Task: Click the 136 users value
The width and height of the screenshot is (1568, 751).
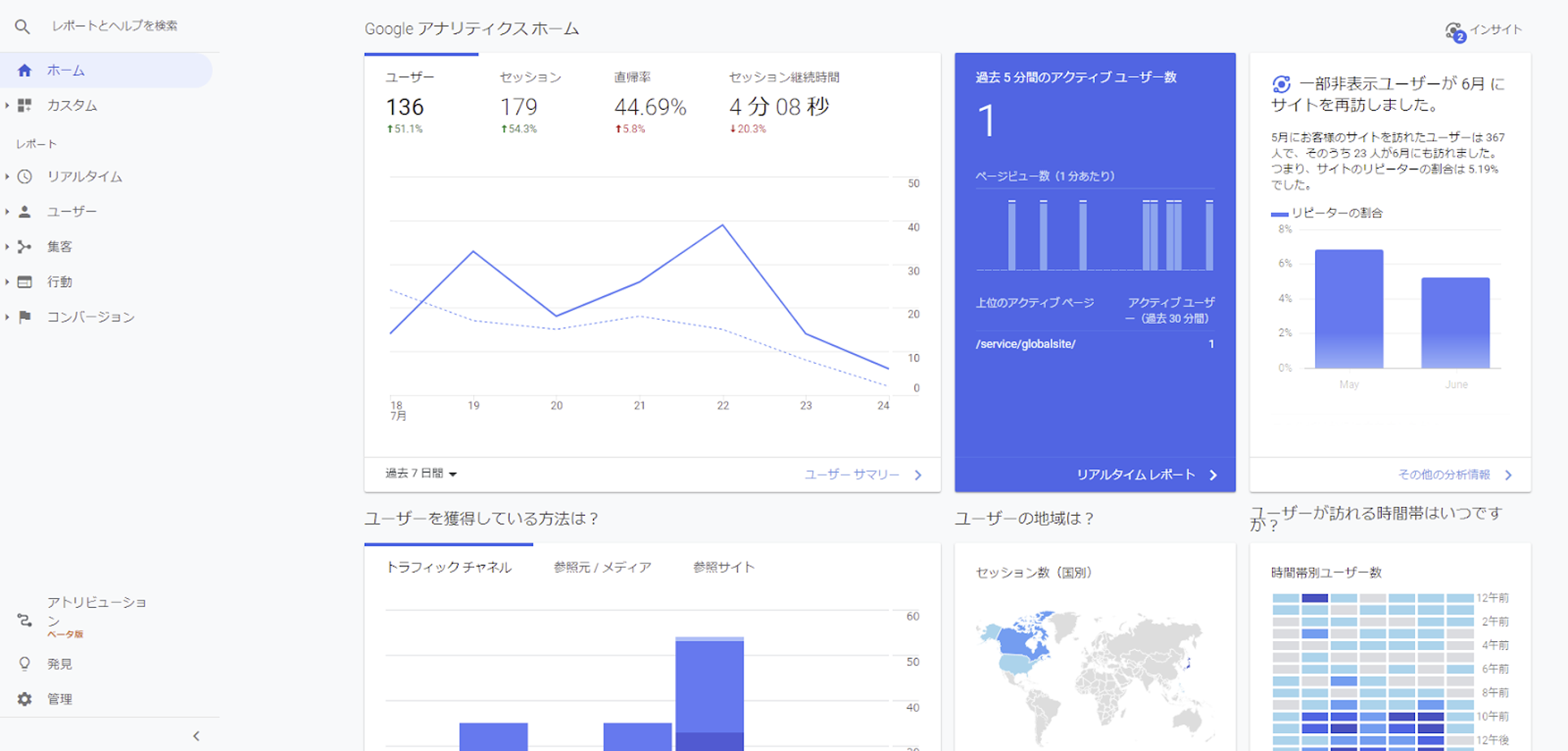Action: tap(405, 107)
